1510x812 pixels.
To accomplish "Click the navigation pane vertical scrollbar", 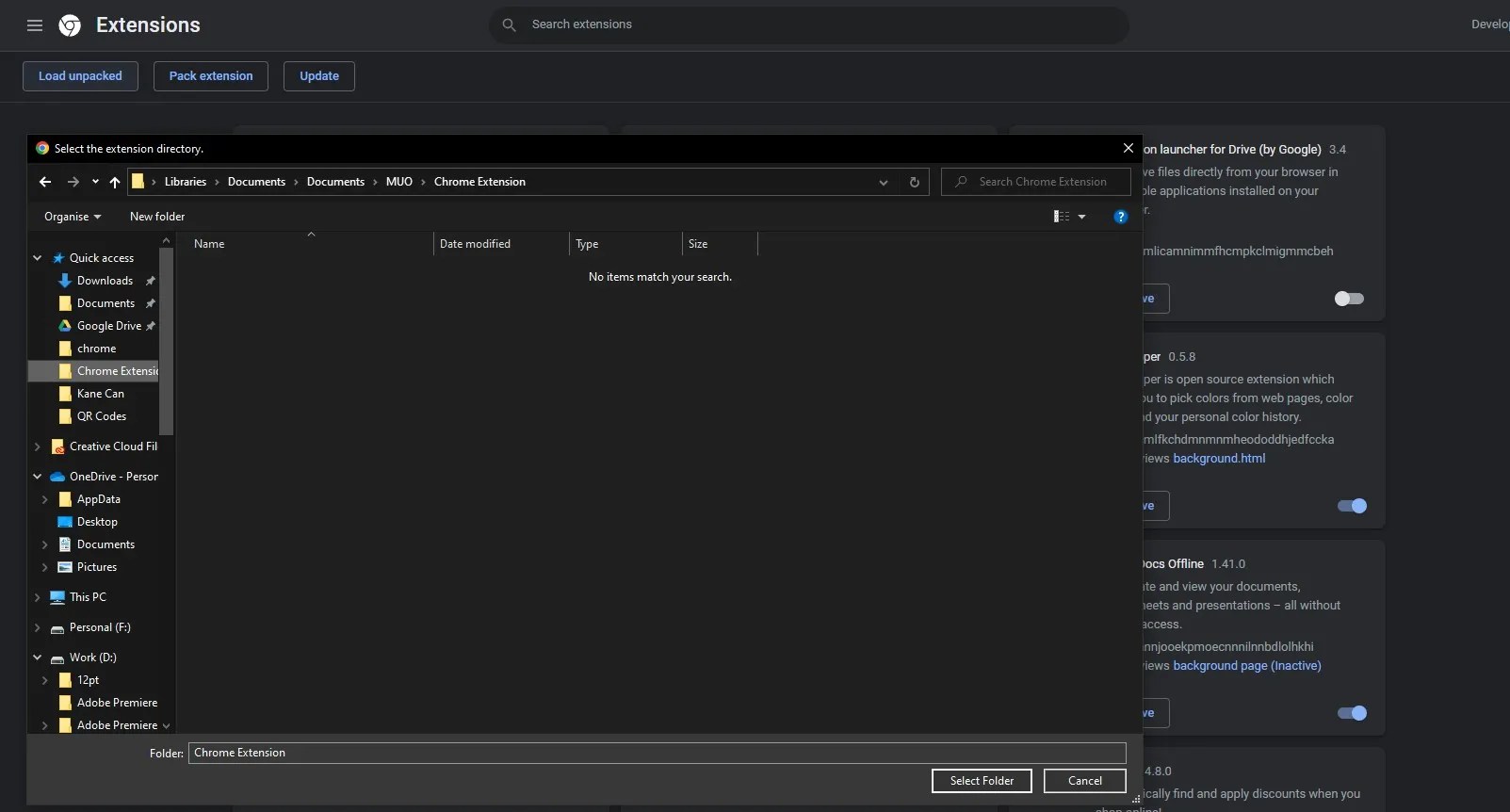I will click(x=167, y=341).
